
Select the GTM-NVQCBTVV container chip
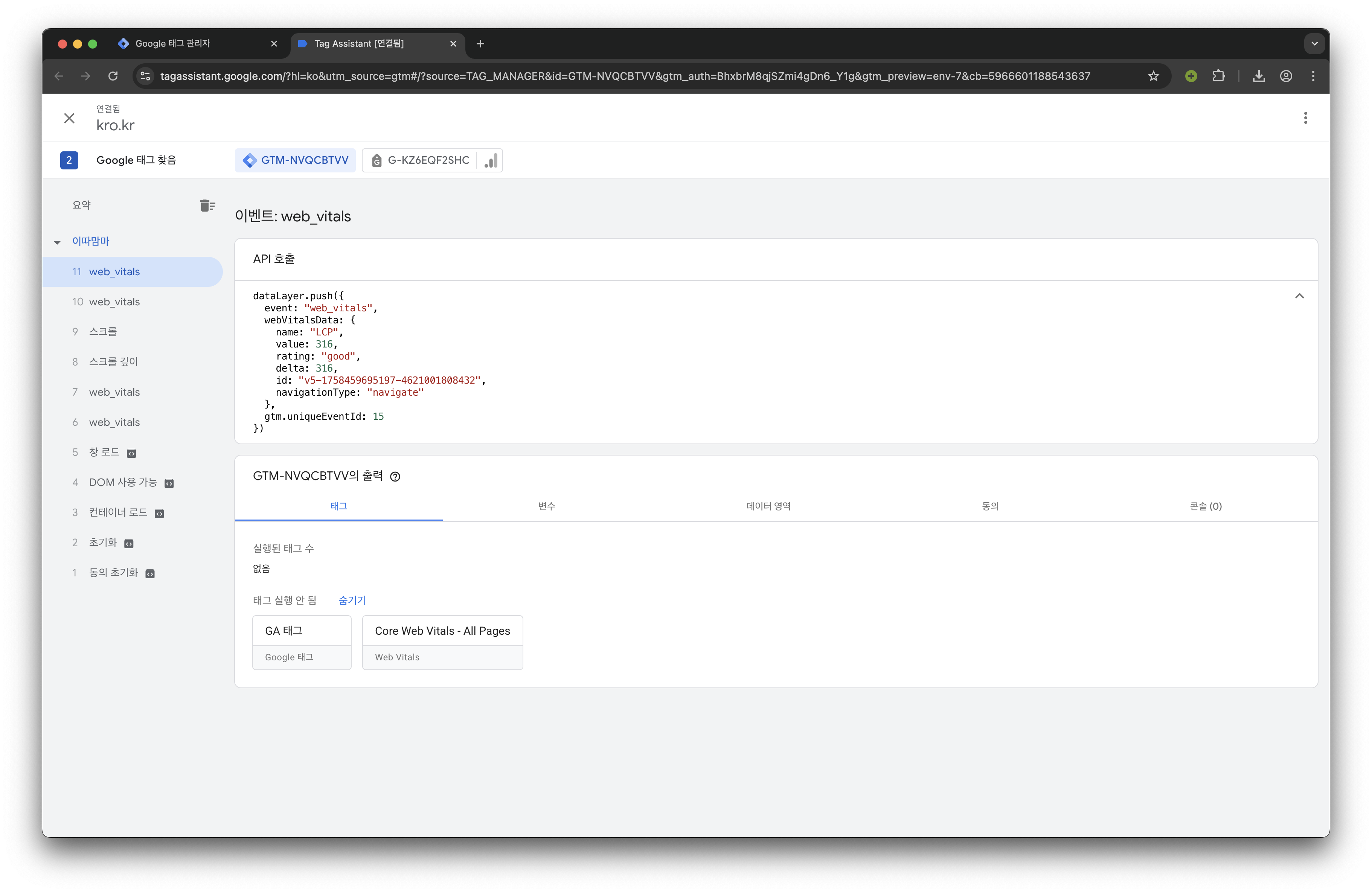pyautogui.click(x=295, y=160)
